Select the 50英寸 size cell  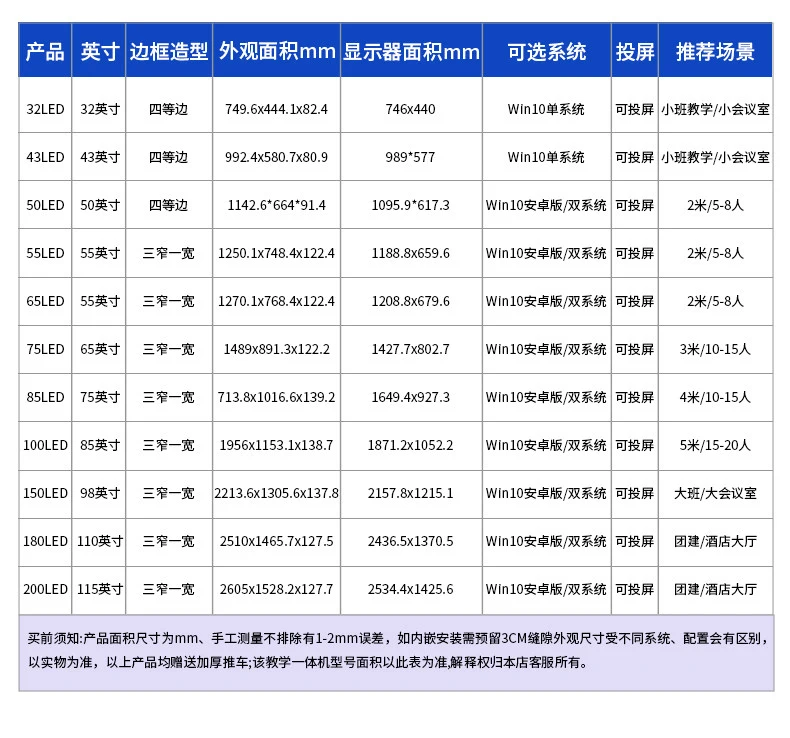(x=100, y=205)
